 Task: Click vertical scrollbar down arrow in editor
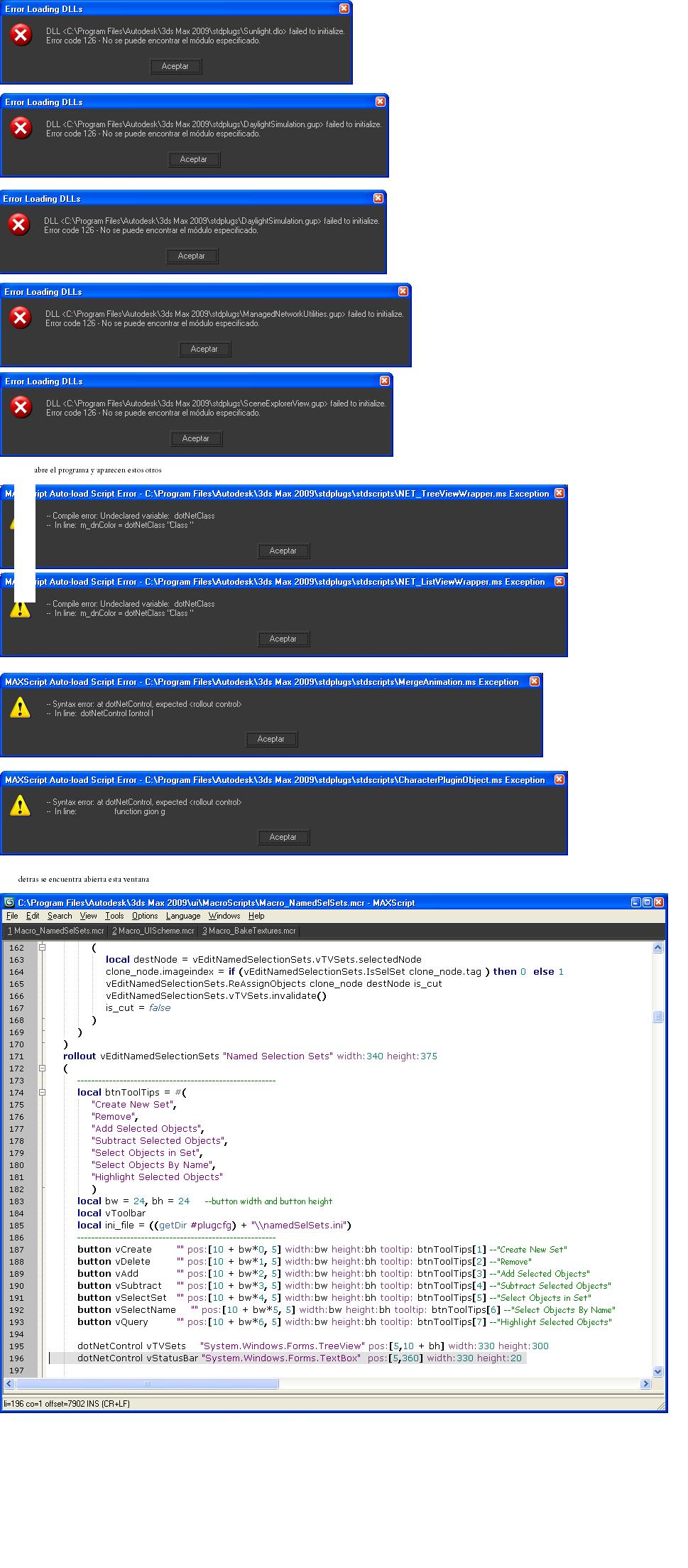coord(657,1371)
